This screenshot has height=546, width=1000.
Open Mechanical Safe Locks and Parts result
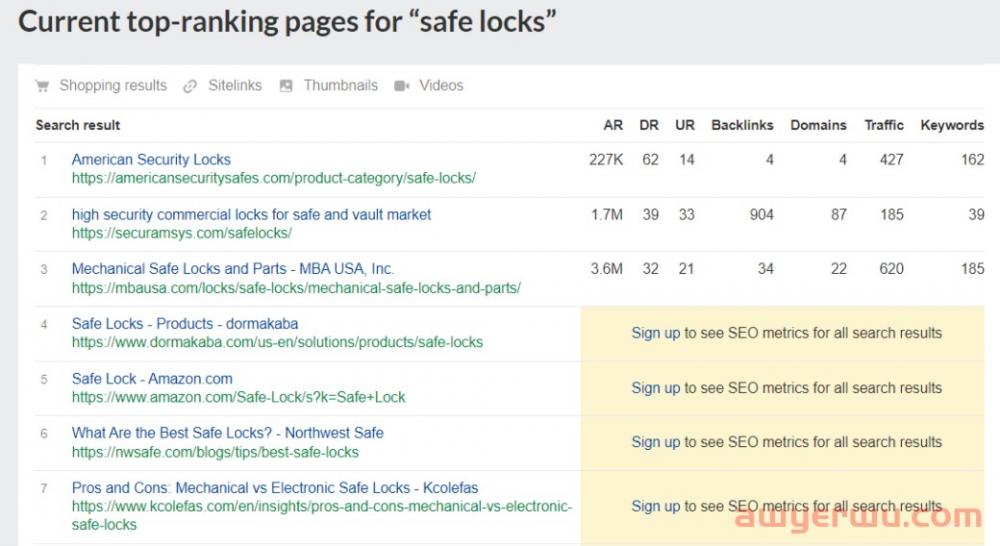(x=233, y=268)
